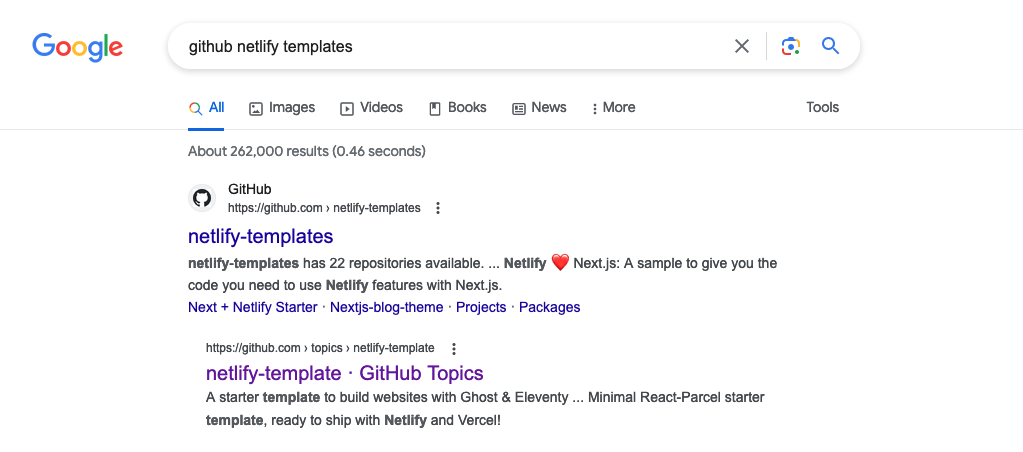Image resolution: width=1023 pixels, height=452 pixels.
Task: Switch to the Images tab
Action: point(282,108)
